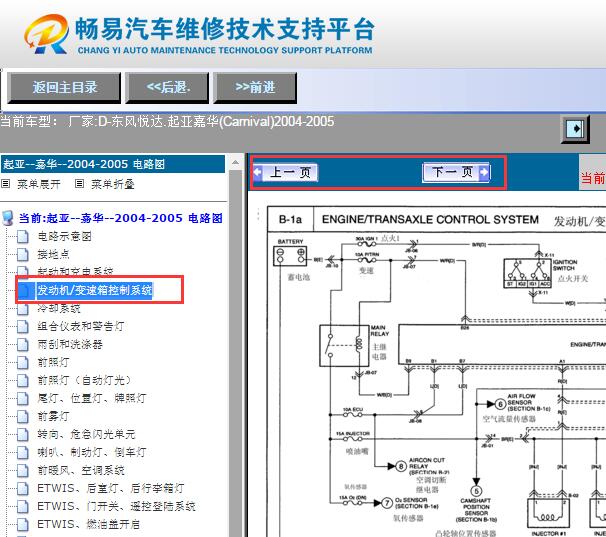606x537 pixels.
Task: Open the 转向、危急闪光单元 tree item
Action: tap(86, 434)
